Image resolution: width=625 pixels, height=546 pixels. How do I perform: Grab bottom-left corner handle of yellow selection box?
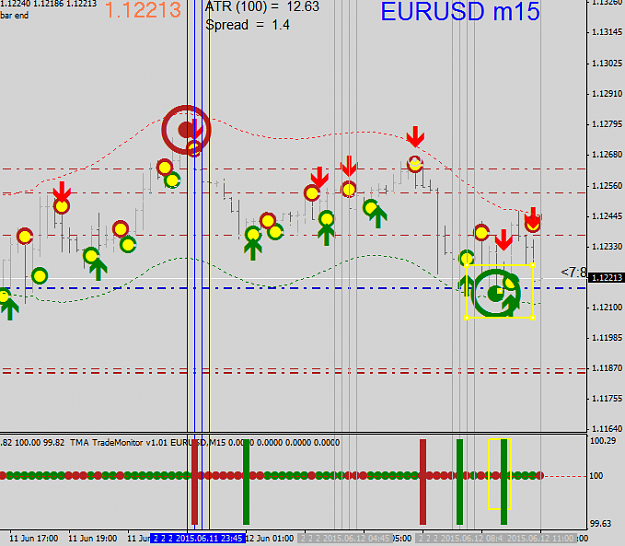click(x=467, y=318)
